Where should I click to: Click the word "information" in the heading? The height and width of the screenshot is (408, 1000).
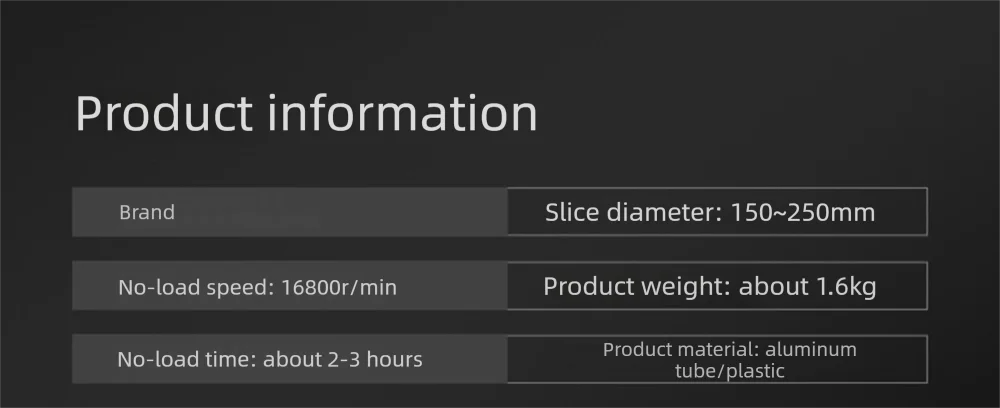pos(402,114)
